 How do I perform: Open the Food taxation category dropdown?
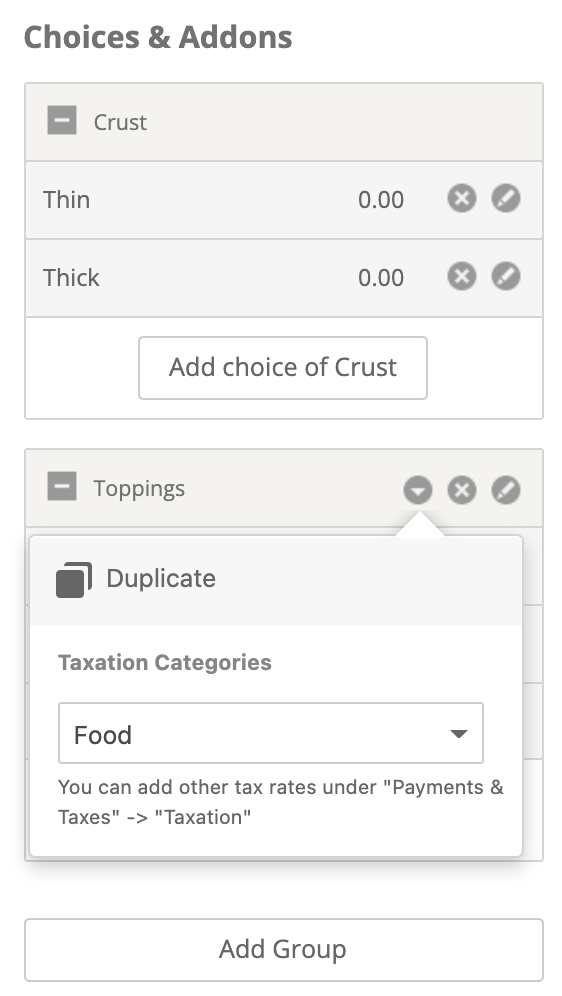coord(271,733)
